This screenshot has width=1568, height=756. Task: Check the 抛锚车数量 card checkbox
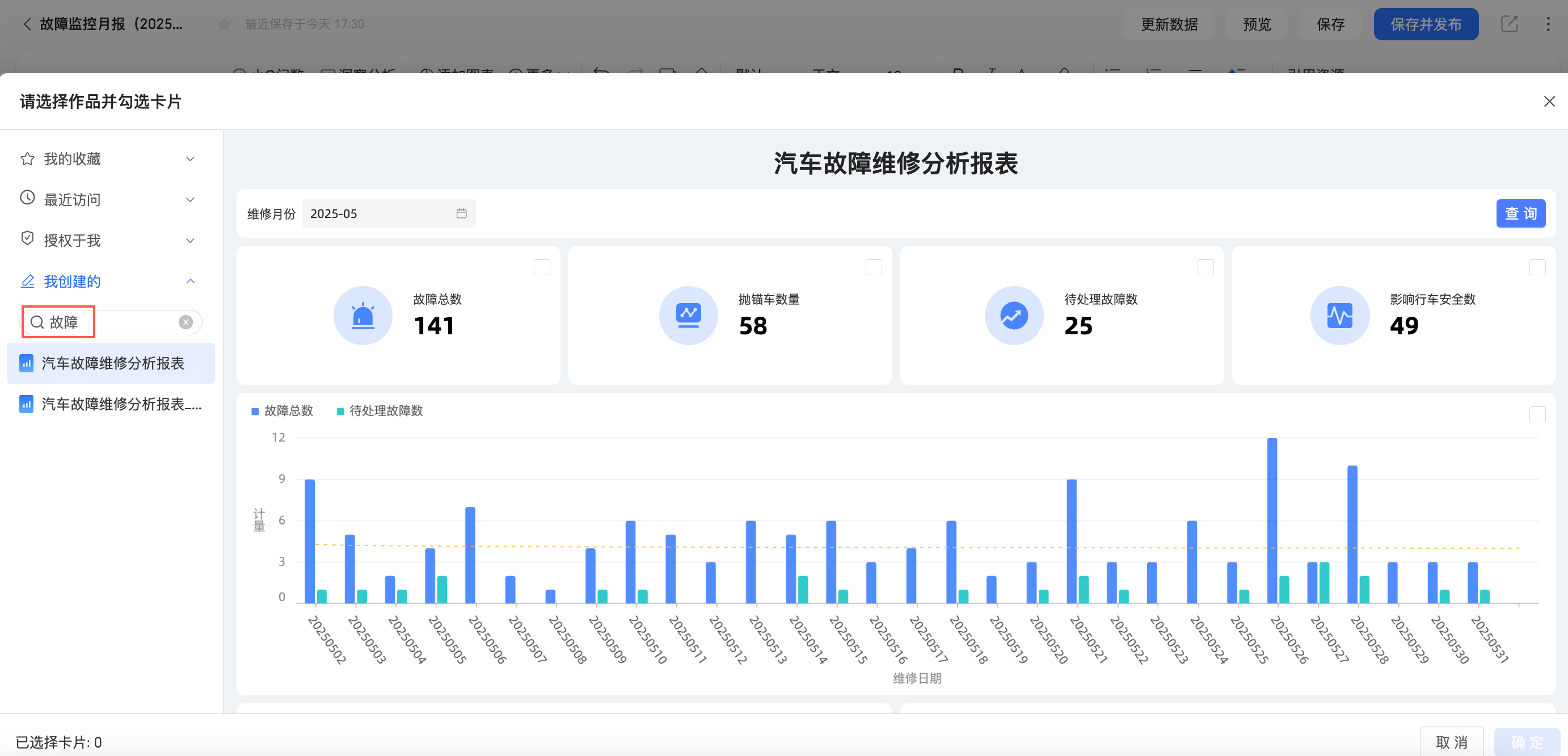click(x=874, y=267)
